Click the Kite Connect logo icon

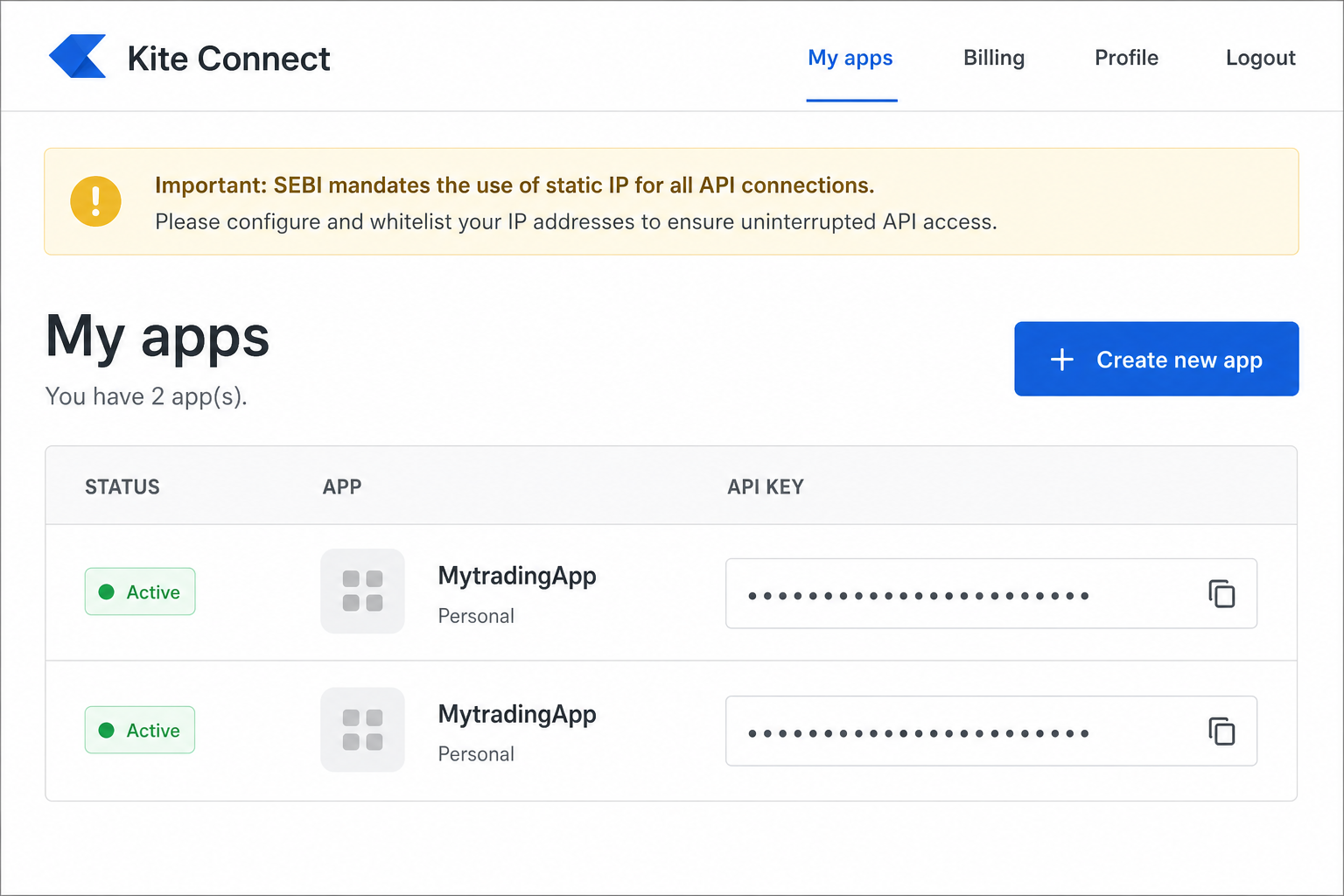tap(78, 57)
